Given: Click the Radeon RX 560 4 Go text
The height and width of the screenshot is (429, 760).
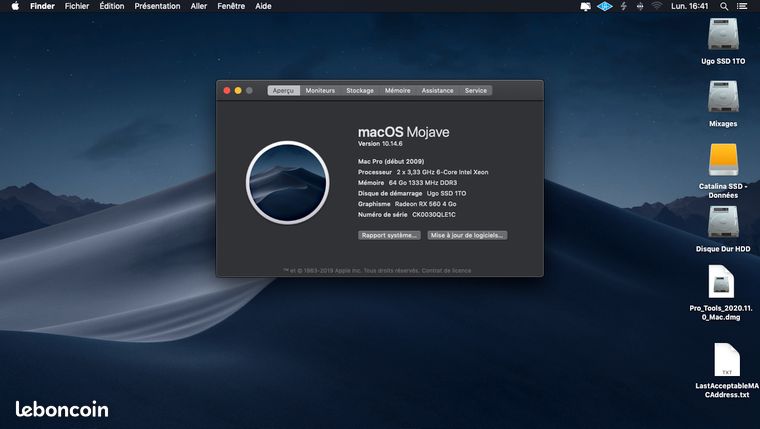Looking at the screenshot, I should (426, 204).
